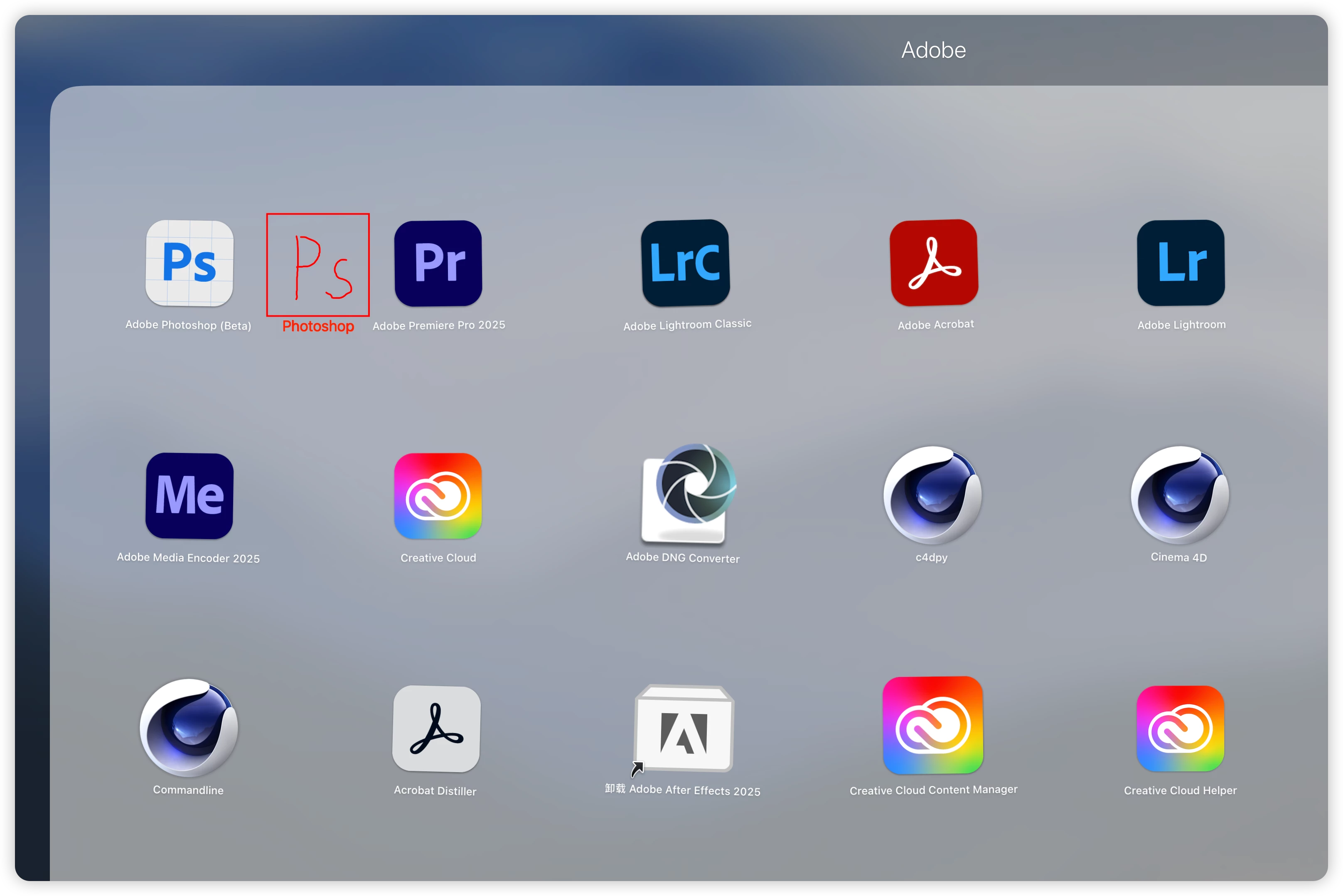Open the c4dpy application icon
The image size is (1343, 896).
pos(932,494)
